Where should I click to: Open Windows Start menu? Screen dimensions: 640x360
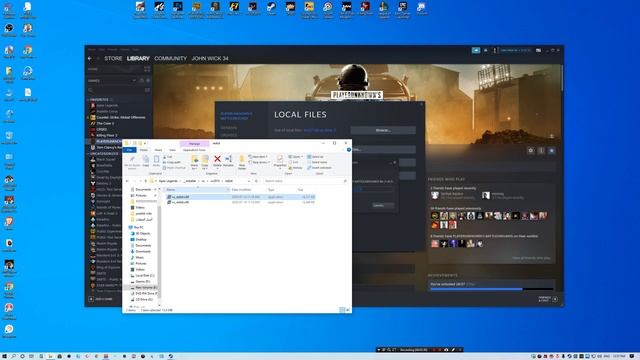tap(4, 356)
